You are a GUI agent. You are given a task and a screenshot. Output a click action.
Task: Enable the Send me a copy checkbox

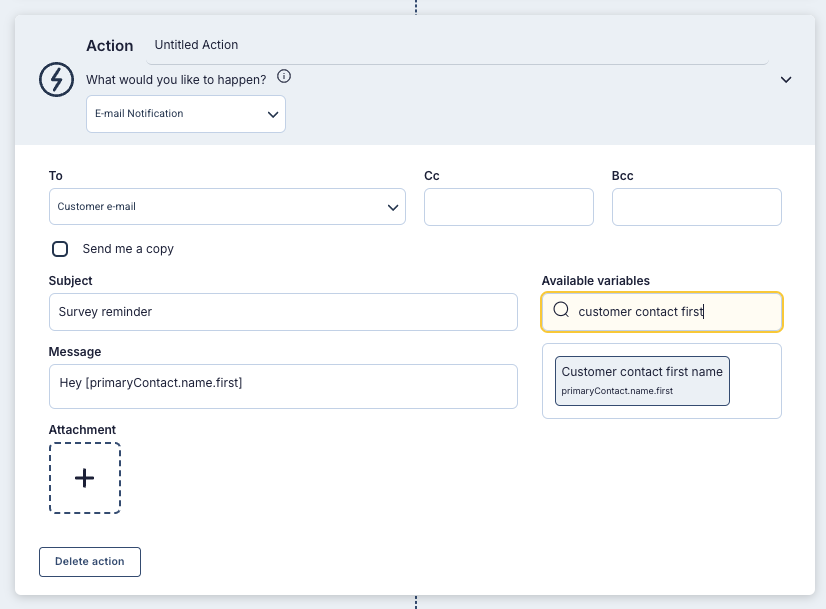60,249
